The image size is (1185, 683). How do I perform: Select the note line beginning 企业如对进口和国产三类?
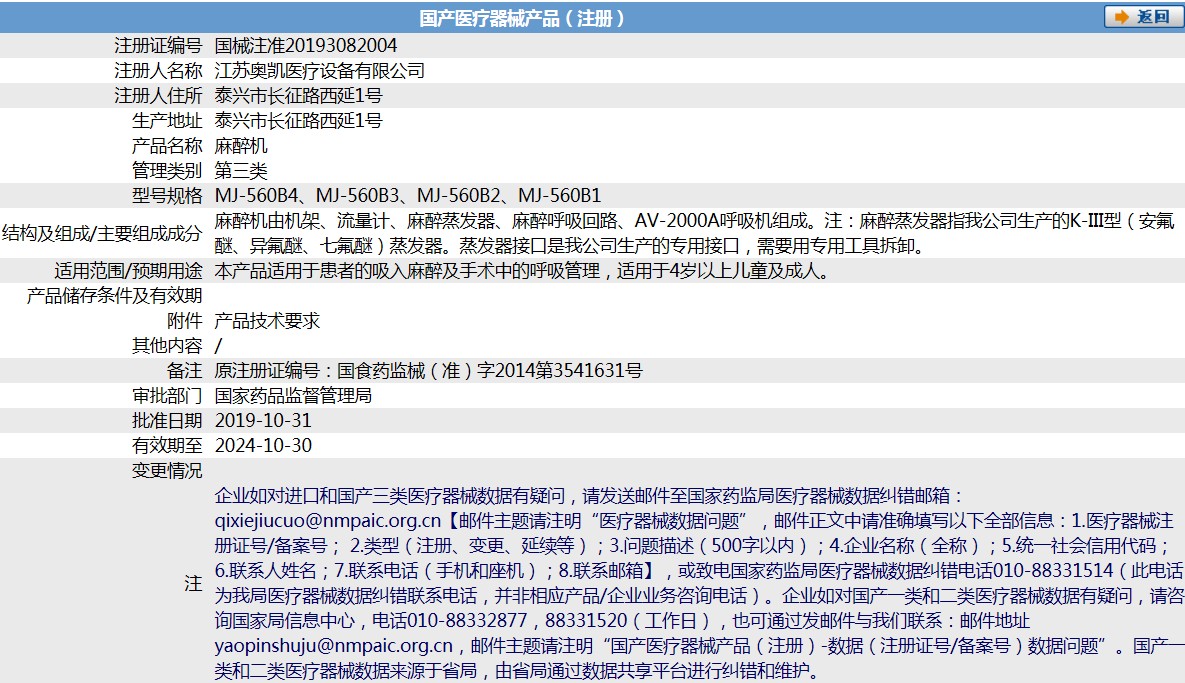click(x=589, y=496)
